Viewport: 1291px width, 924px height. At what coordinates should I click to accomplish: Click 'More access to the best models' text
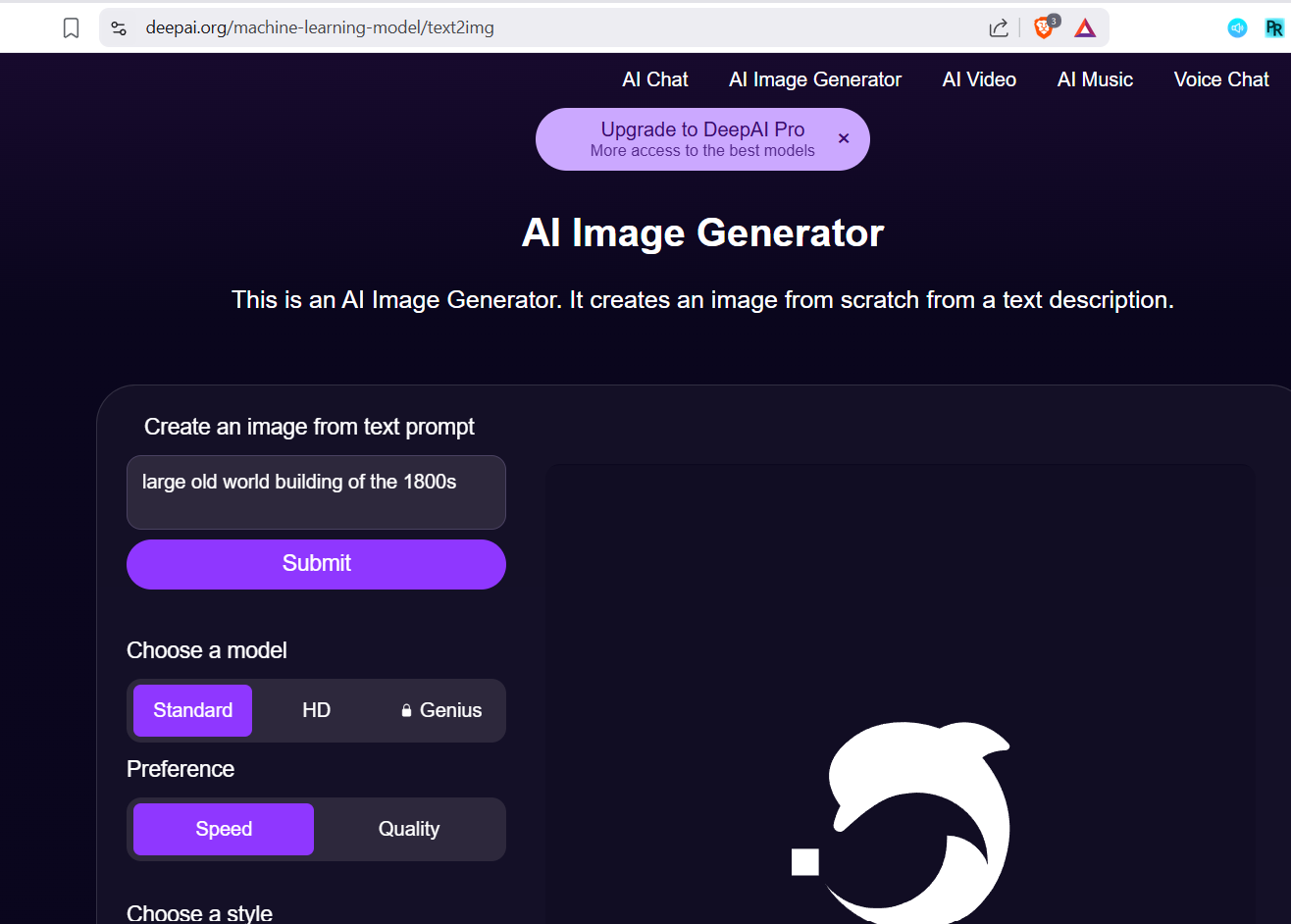coord(702,151)
